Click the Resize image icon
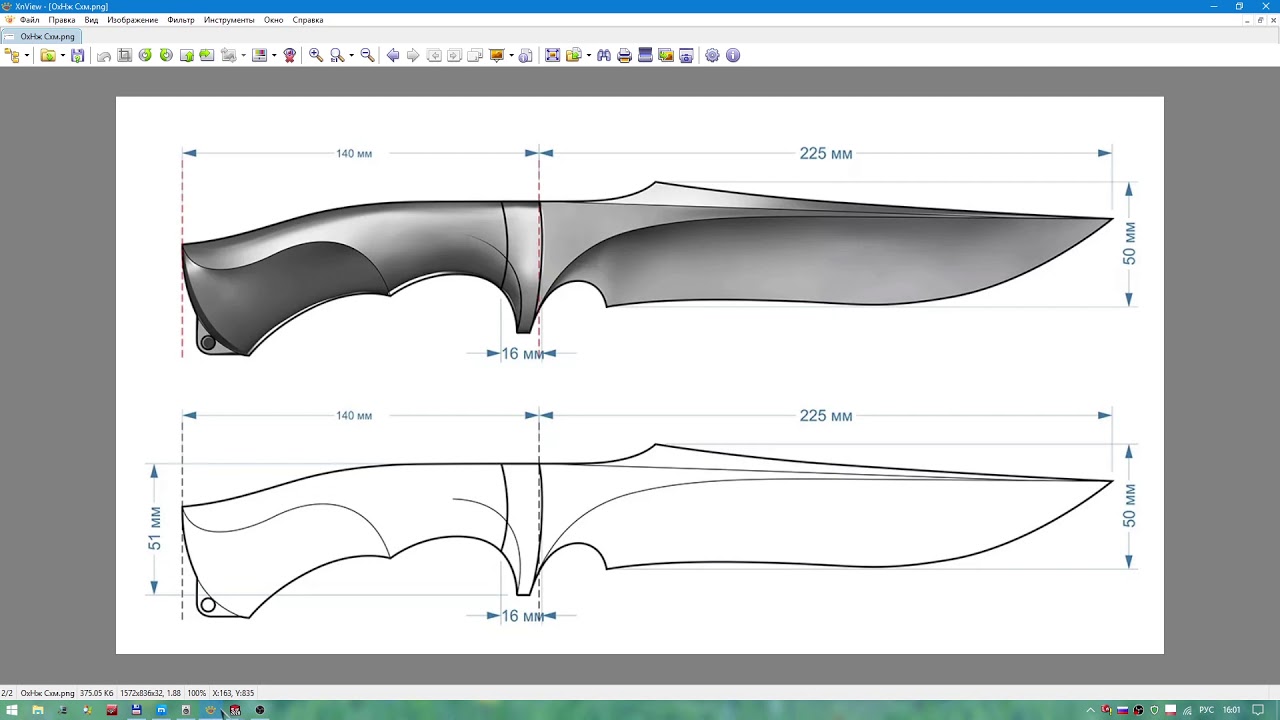 (228, 56)
